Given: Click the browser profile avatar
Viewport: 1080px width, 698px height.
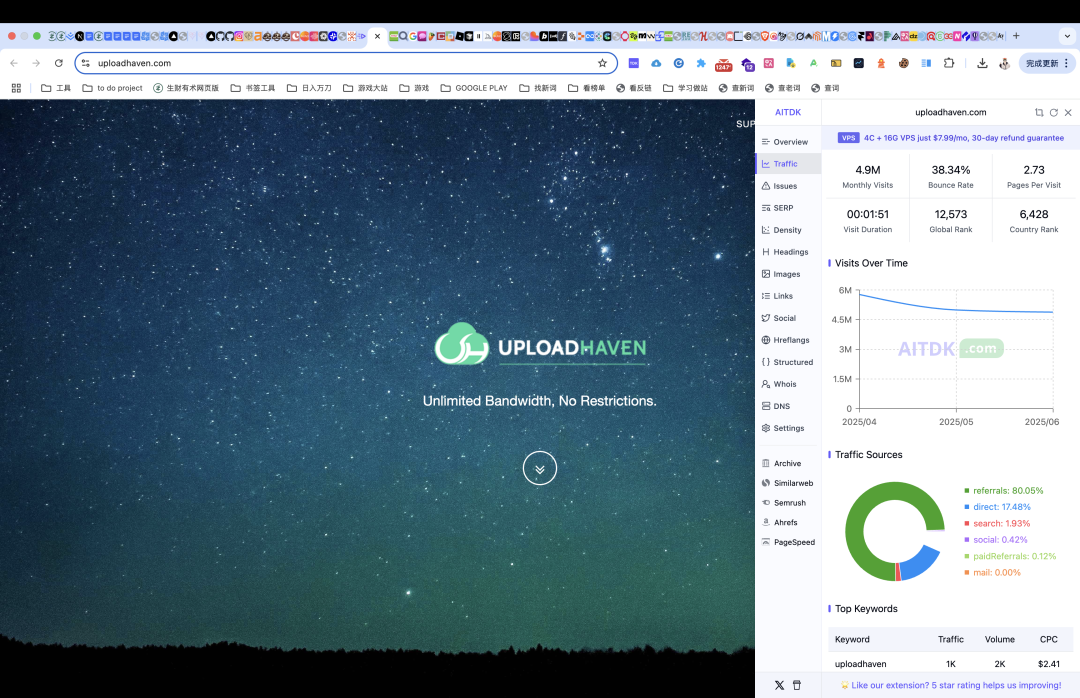Looking at the screenshot, I should (1004, 63).
